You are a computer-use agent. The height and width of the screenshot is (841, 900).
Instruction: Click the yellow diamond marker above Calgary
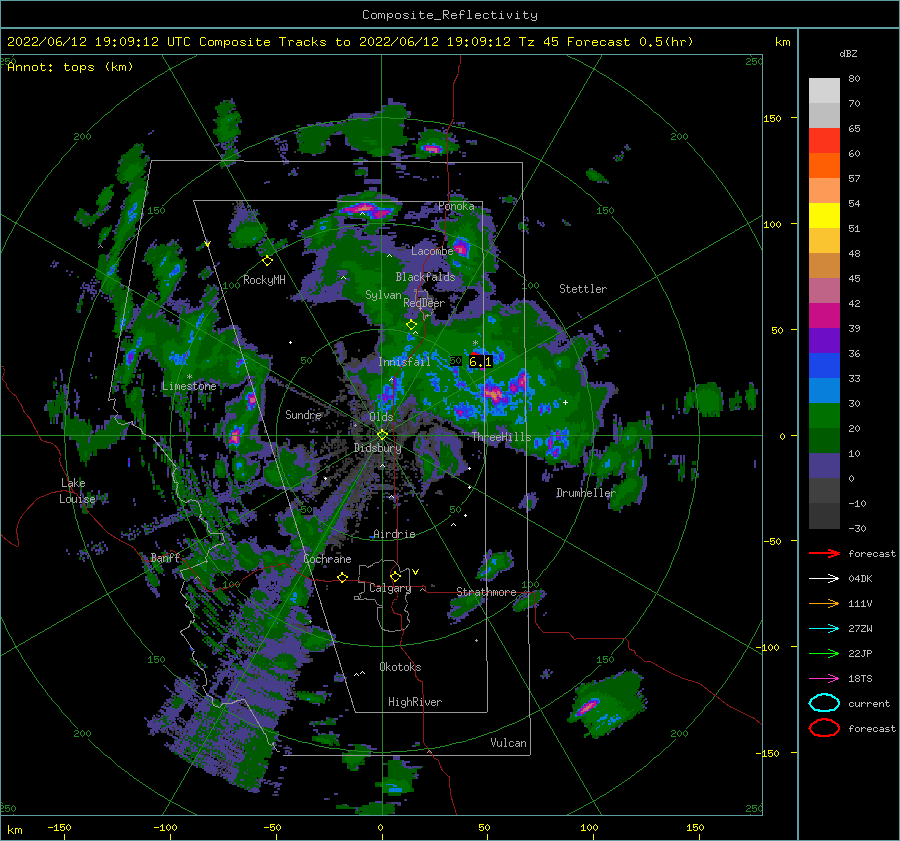coord(395,576)
